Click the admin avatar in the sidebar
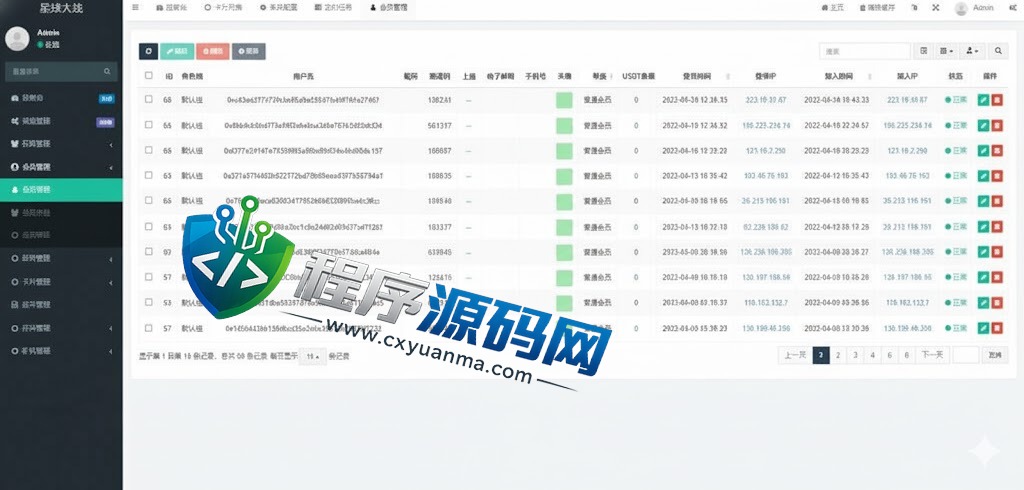This screenshot has width=1024, height=490. (x=17, y=39)
